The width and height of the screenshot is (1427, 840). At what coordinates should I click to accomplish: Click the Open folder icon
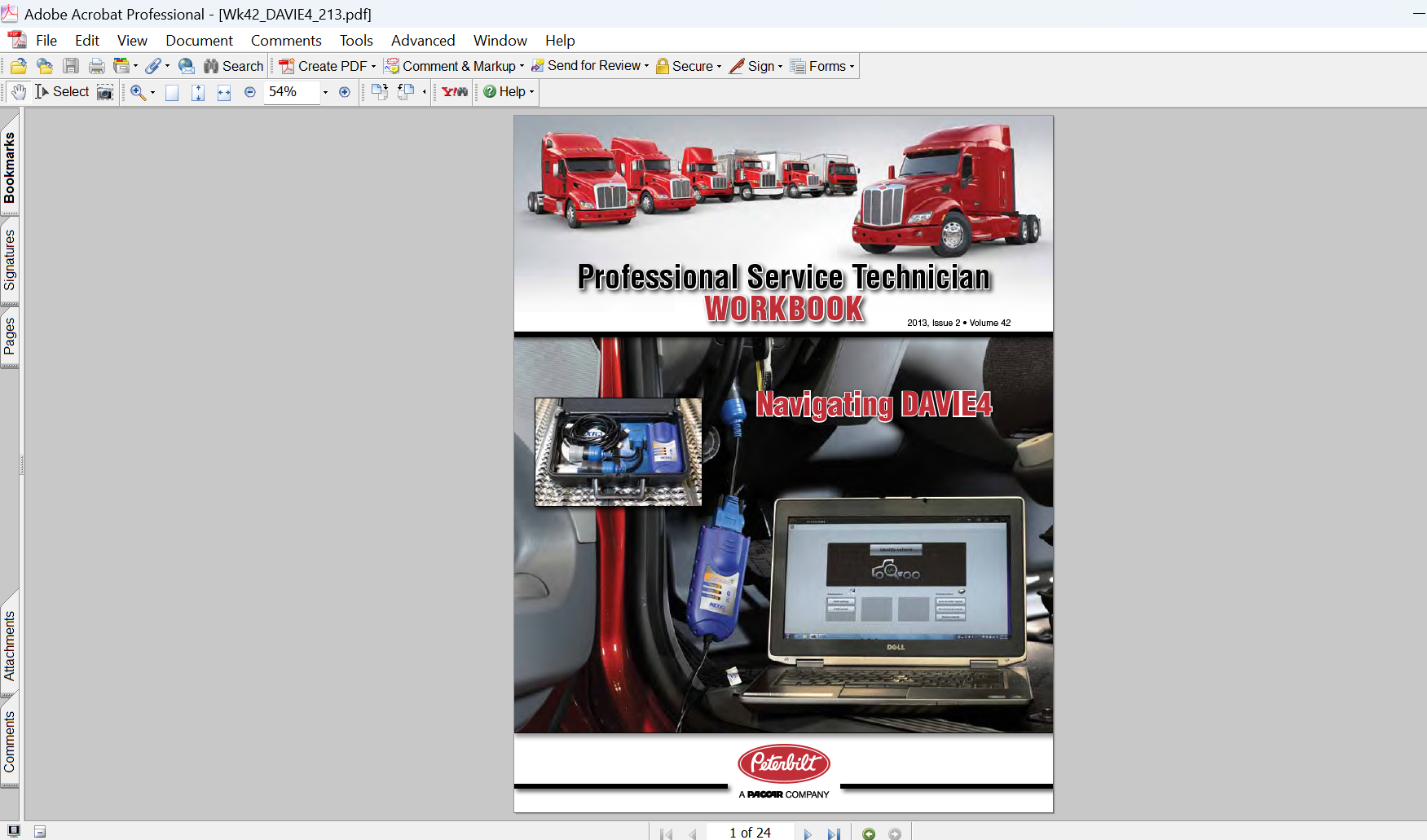click(x=19, y=66)
